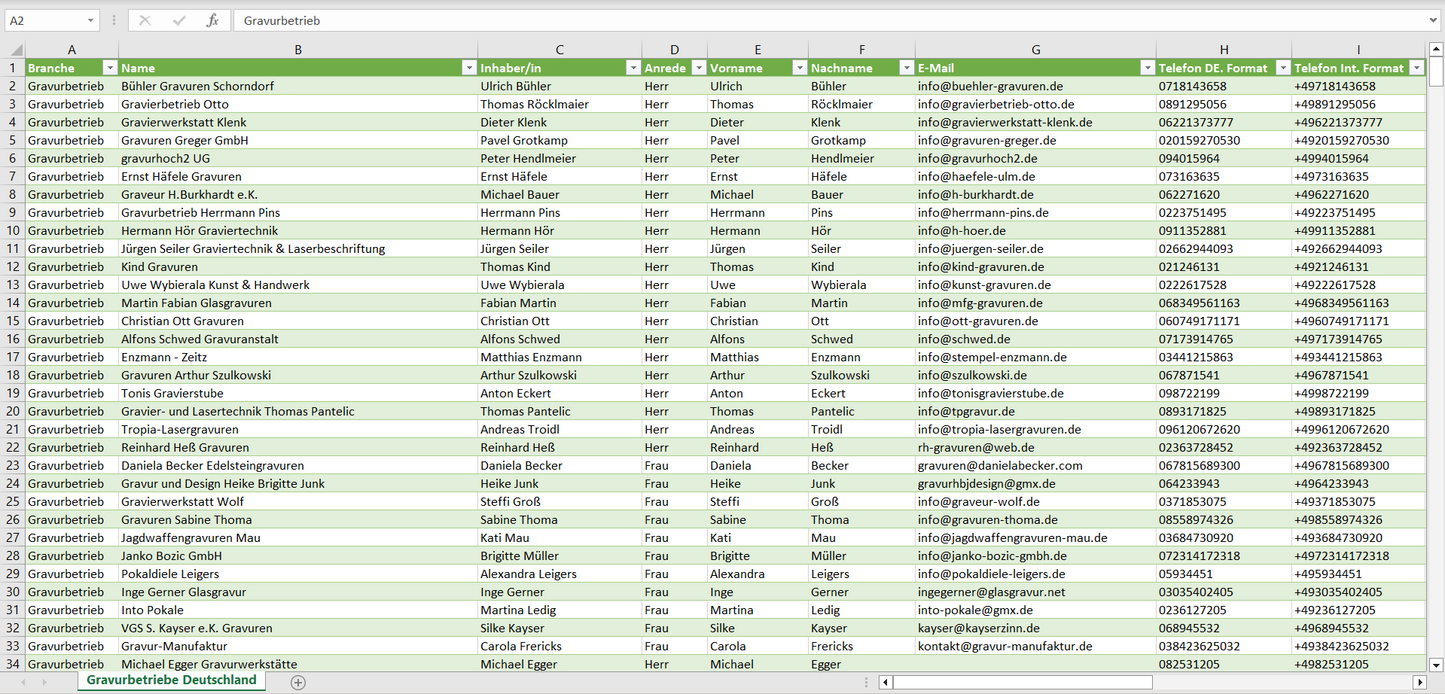The width and height of the screenshot is (1445, 694).
Task: Open the Anrede column filter dropdown
Action: [x=697, y=68]
